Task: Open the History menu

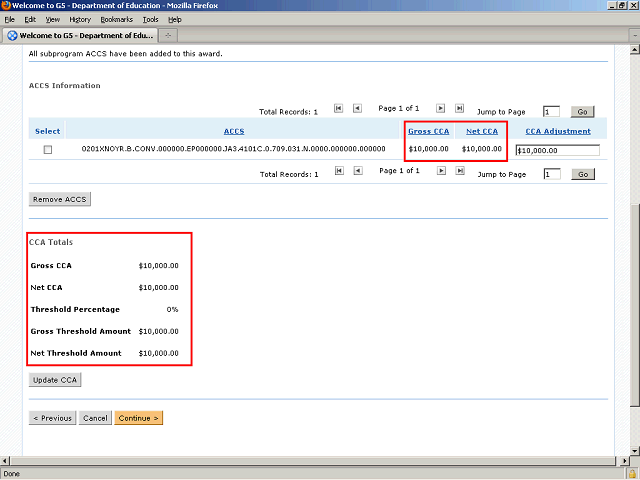Action: point(80,19)
